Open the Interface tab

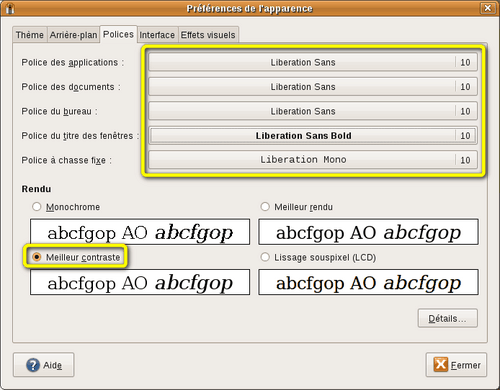point(157,35)
